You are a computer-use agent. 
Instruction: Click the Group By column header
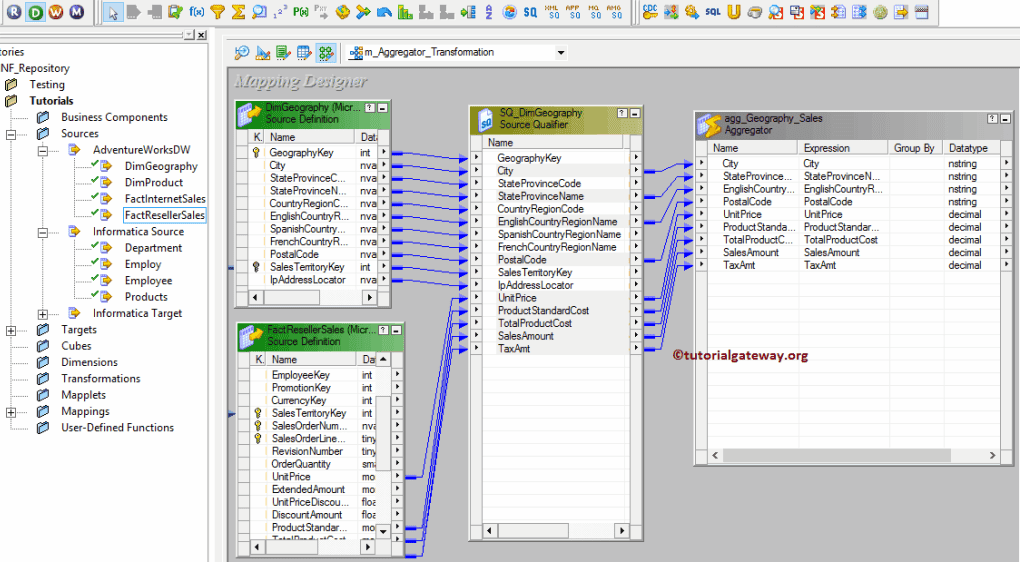914,148
